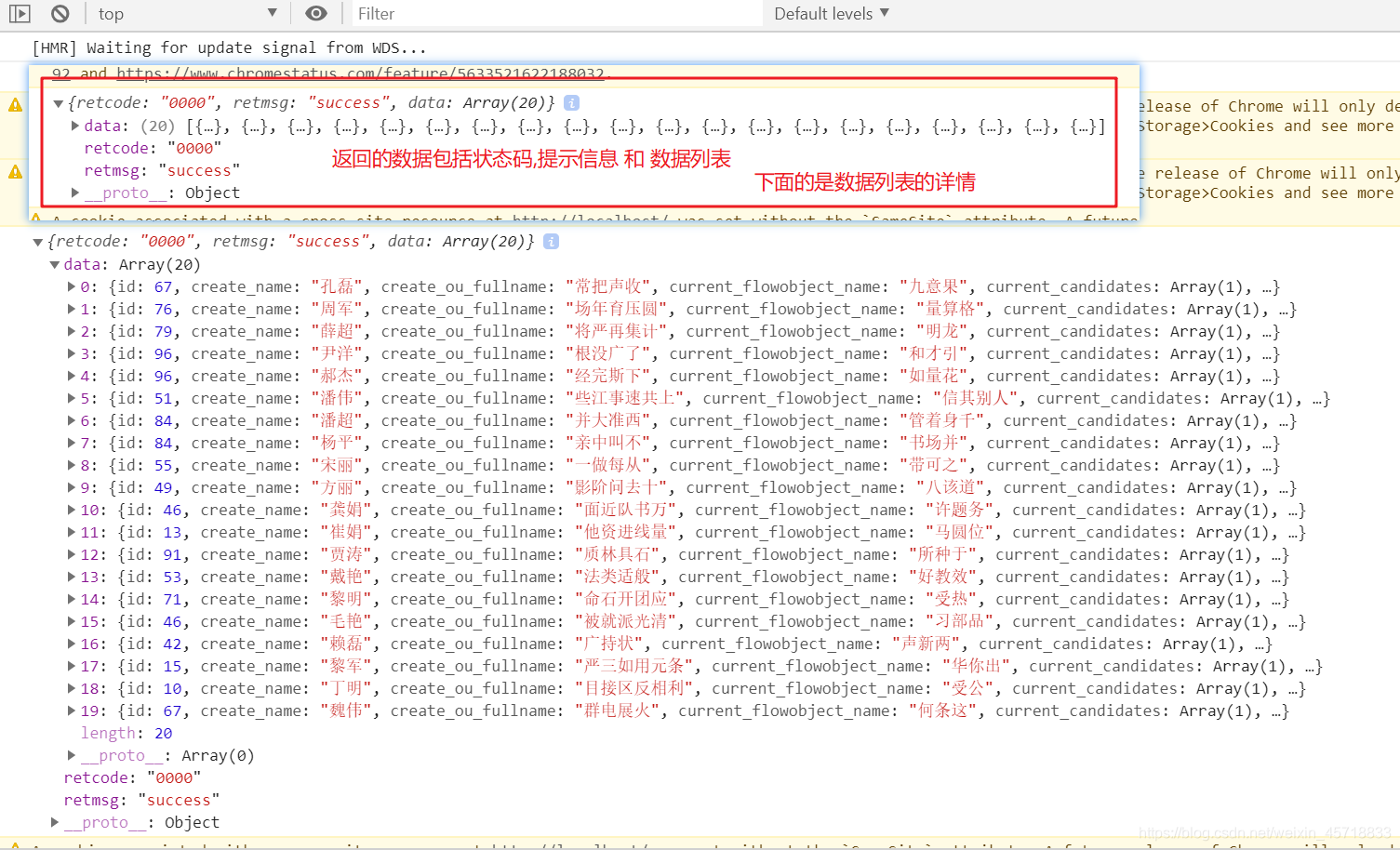
Task: Expand array item 2 with id 79
Action: click(x=72, y=331)
